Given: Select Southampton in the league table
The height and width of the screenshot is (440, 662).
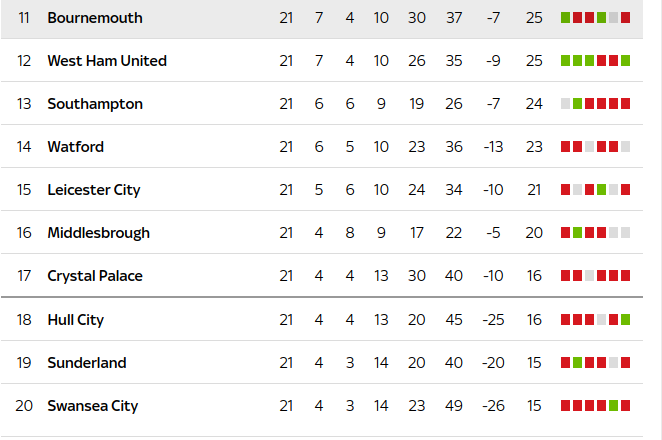Looking at the screenshot, I should click(95, 104).
